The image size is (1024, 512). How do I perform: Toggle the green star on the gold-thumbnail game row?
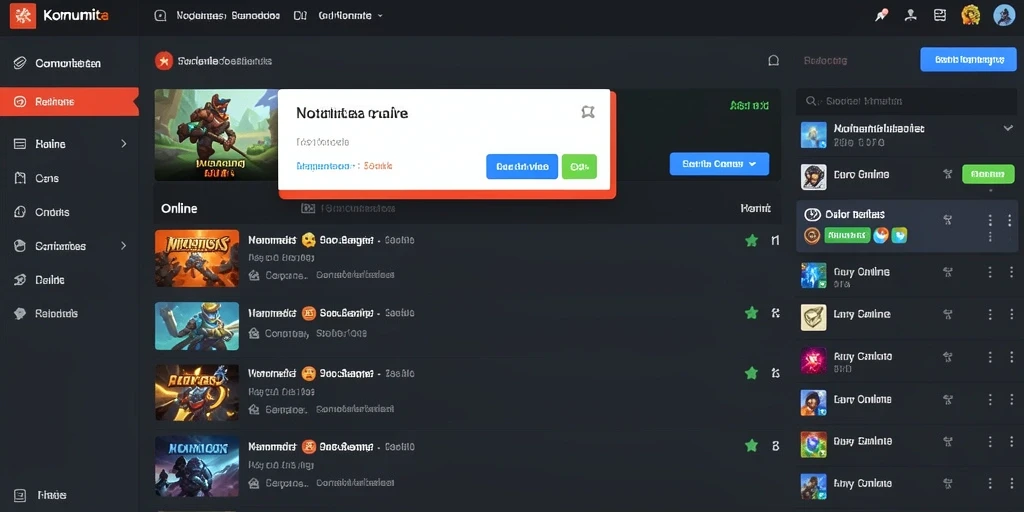coord(752,374)
